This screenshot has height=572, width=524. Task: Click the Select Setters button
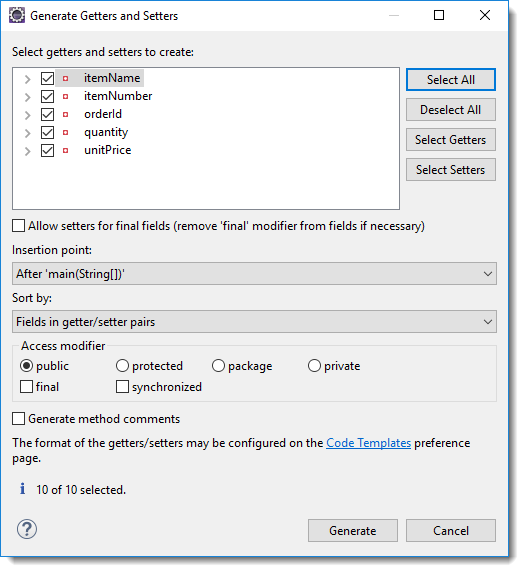pyautogui.click(x=451, y=169)
